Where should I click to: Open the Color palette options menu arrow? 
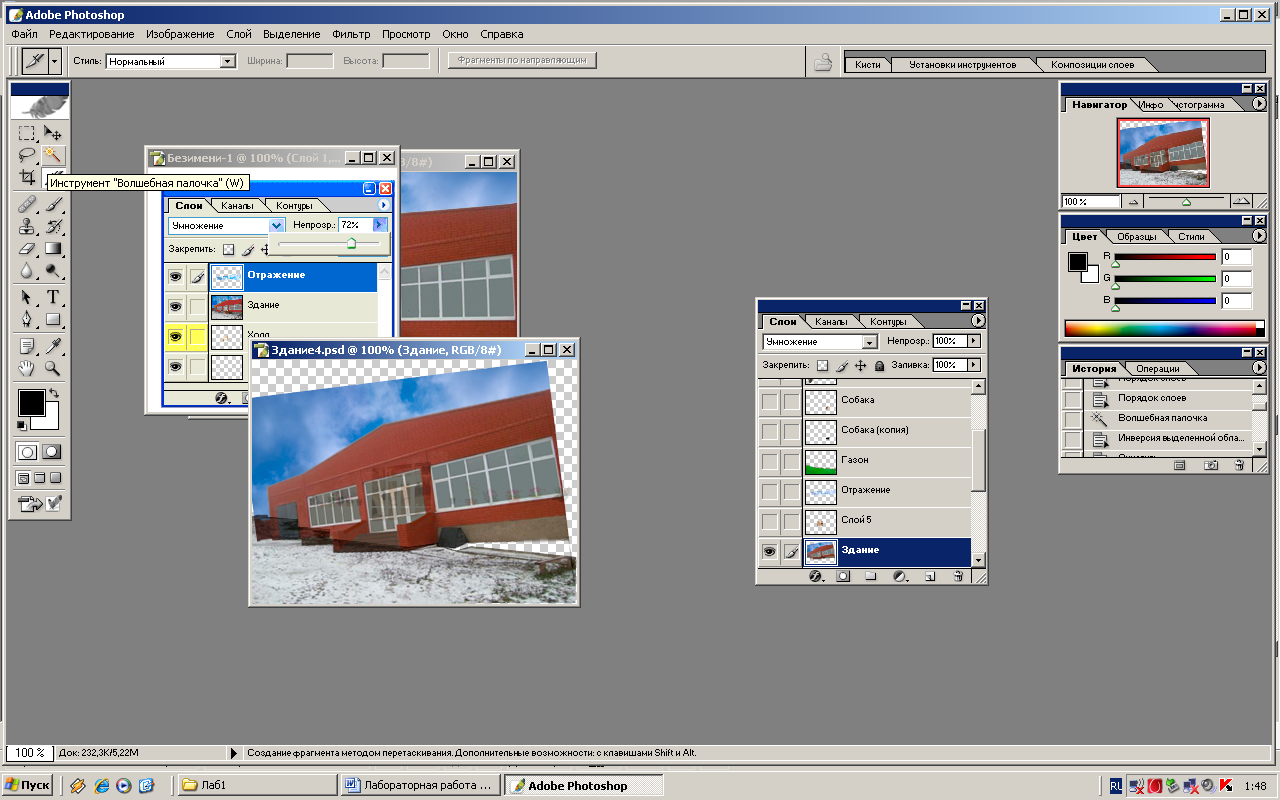click(1259, 236)
